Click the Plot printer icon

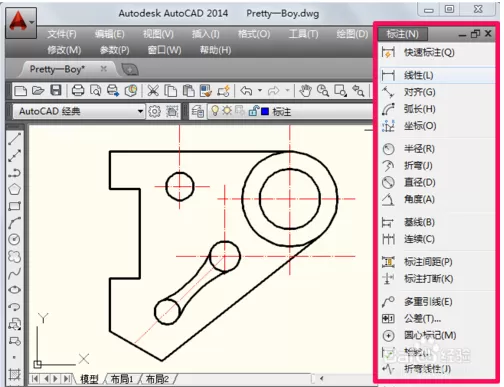pos(78,91)
